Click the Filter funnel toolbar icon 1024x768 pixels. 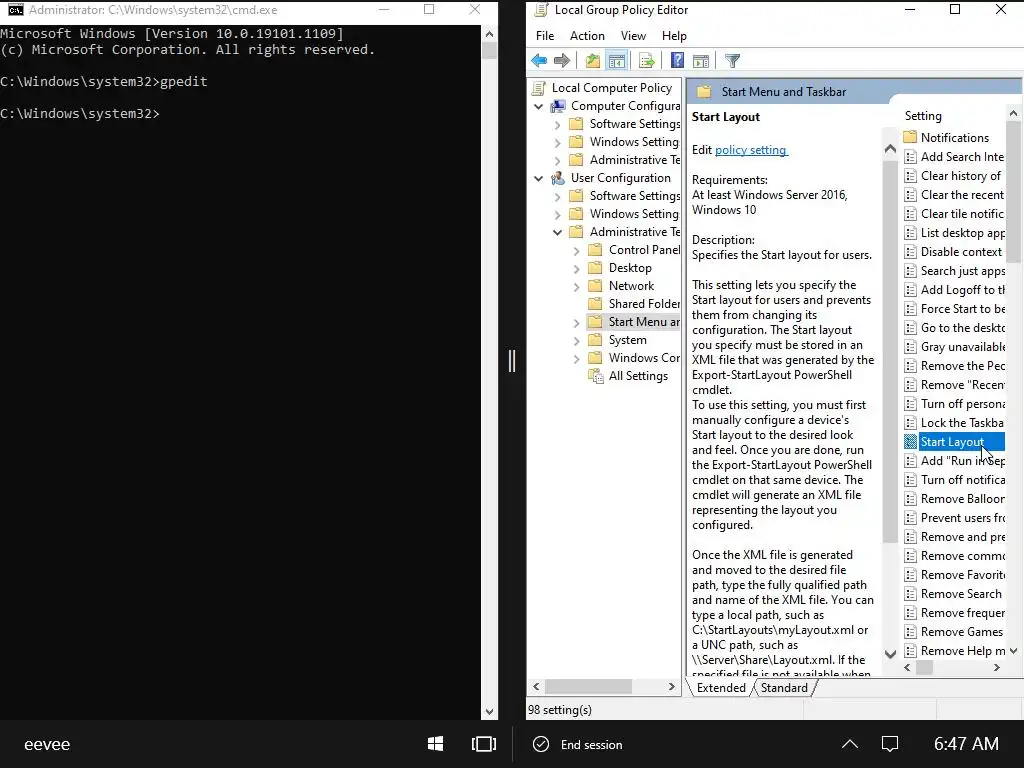click(x=732, y=61)
